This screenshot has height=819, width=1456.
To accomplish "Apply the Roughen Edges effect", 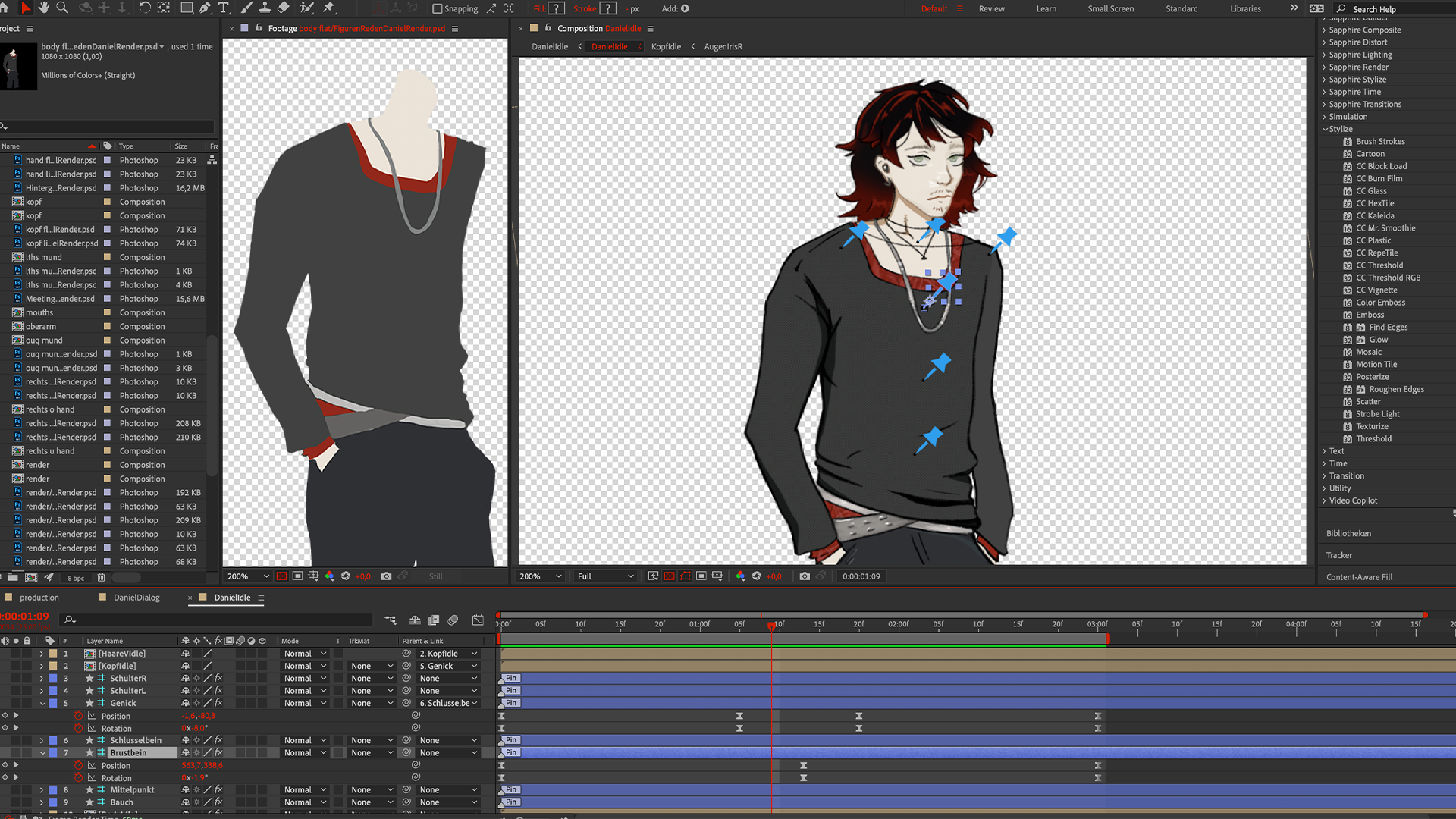I will [1396, 389].
